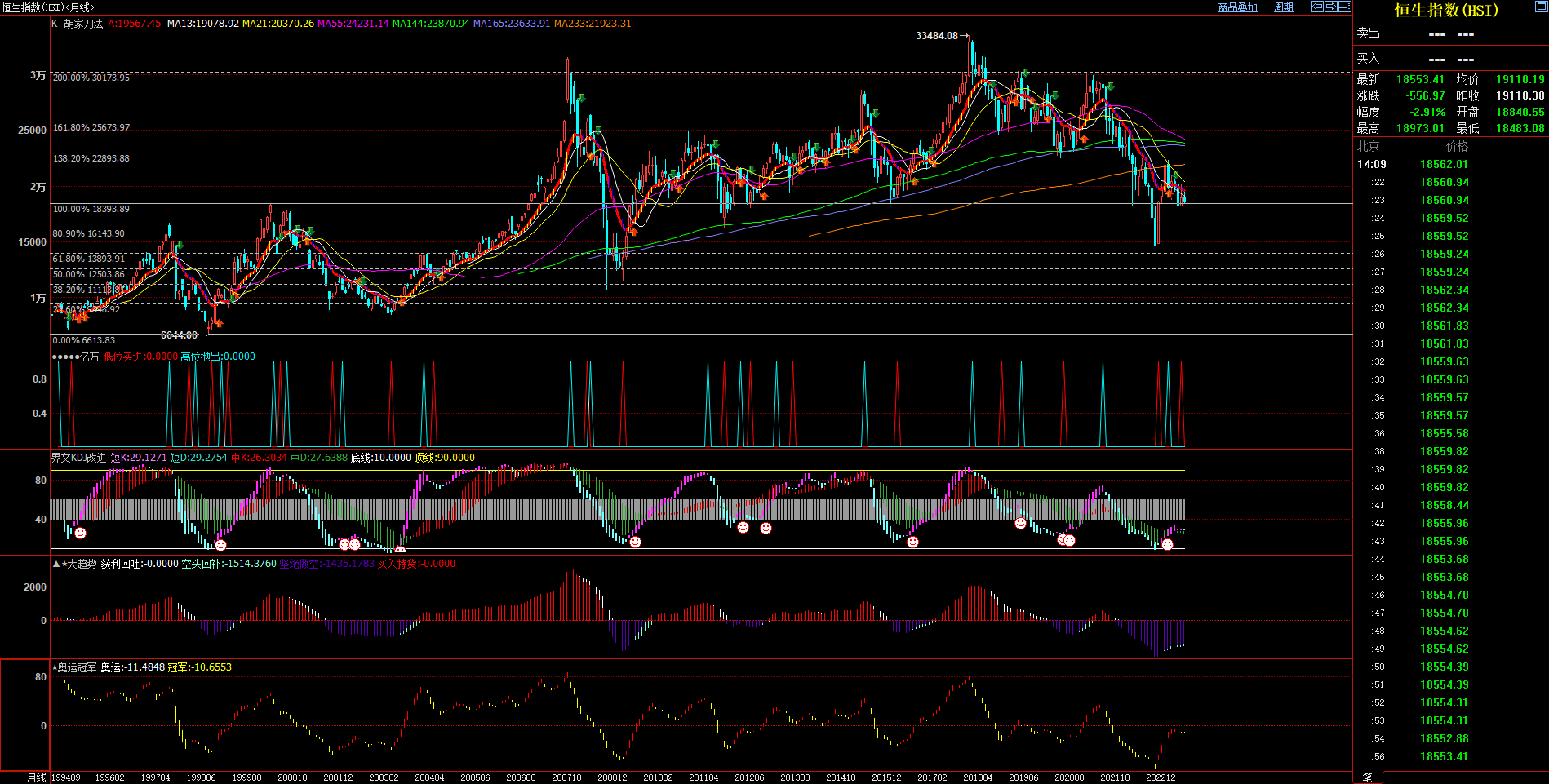Select the 笔 tab at the bottom
Screen dimensions: 1549x784
click(x=1367, y=777)
